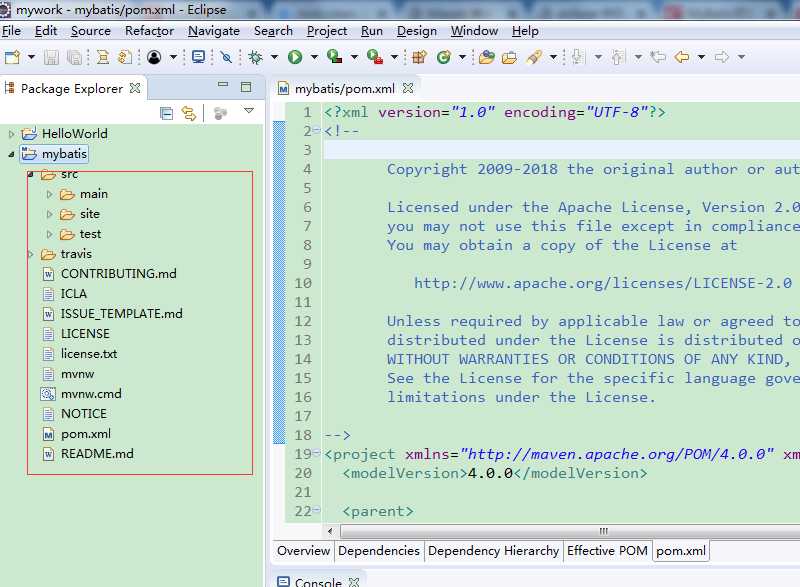This screenshot has width=800, height=587.
Task: Click the Forward navigation arrow
Action: [721, 57]
